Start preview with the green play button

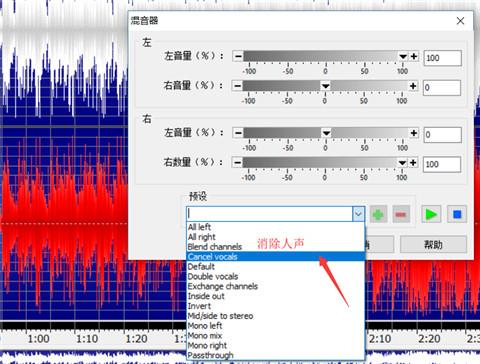pyautogui.click(x=431, y=214)
